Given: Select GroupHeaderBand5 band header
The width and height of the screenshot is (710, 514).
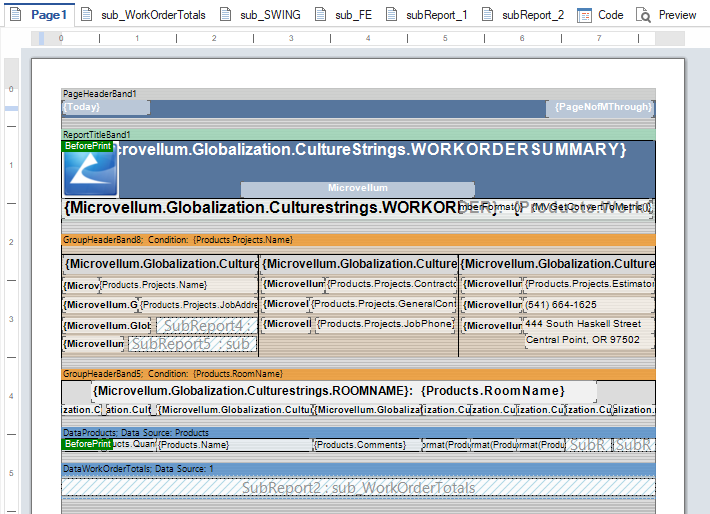Looking at the screenshot, I should pos(358,374).
